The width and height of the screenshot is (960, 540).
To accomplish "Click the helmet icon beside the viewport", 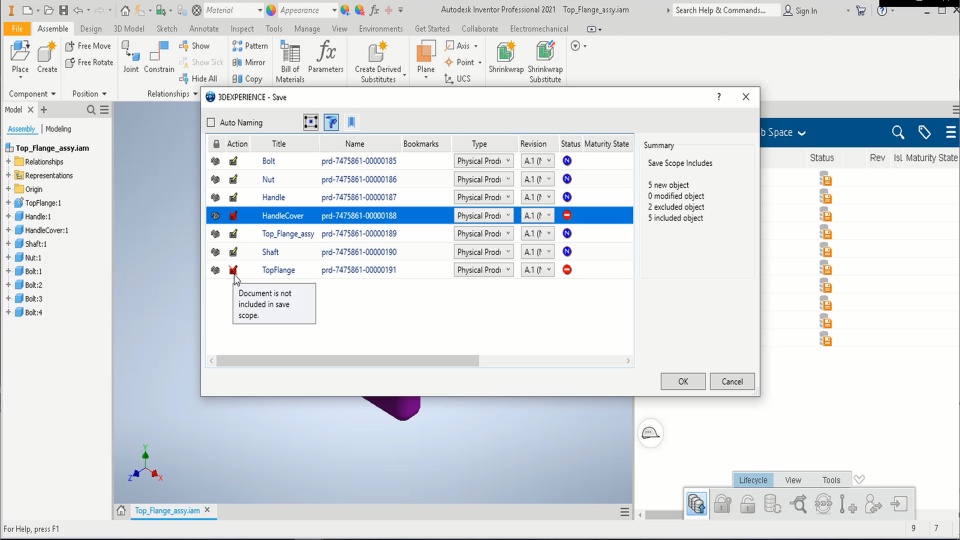I will coord(650,433).
